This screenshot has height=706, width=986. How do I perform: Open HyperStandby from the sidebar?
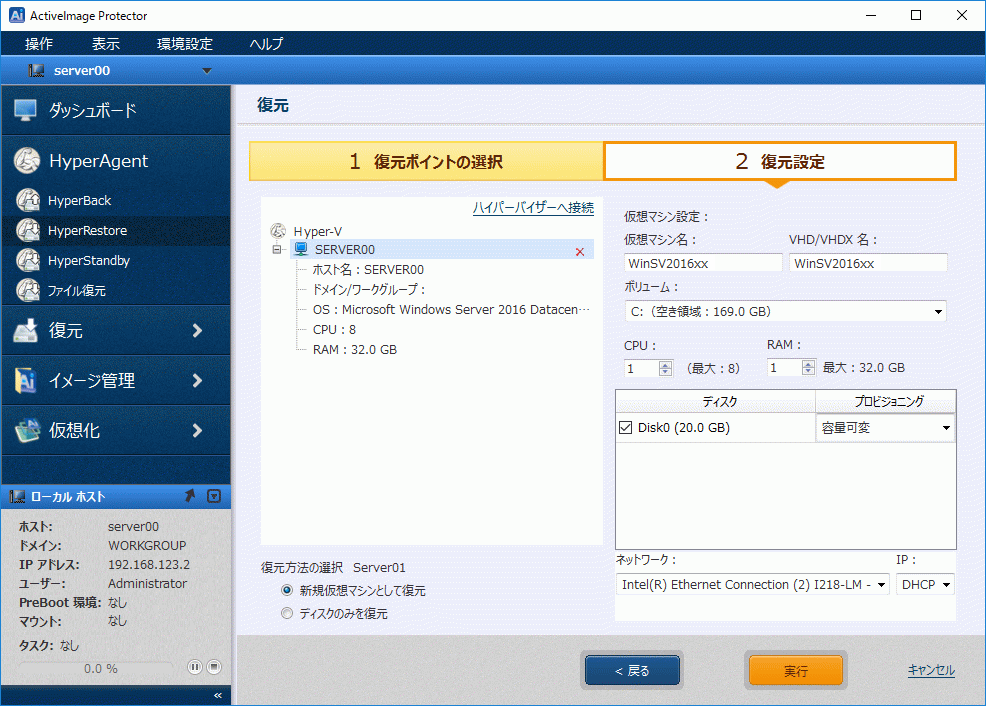pyautogui.click(x=89, y=260)
